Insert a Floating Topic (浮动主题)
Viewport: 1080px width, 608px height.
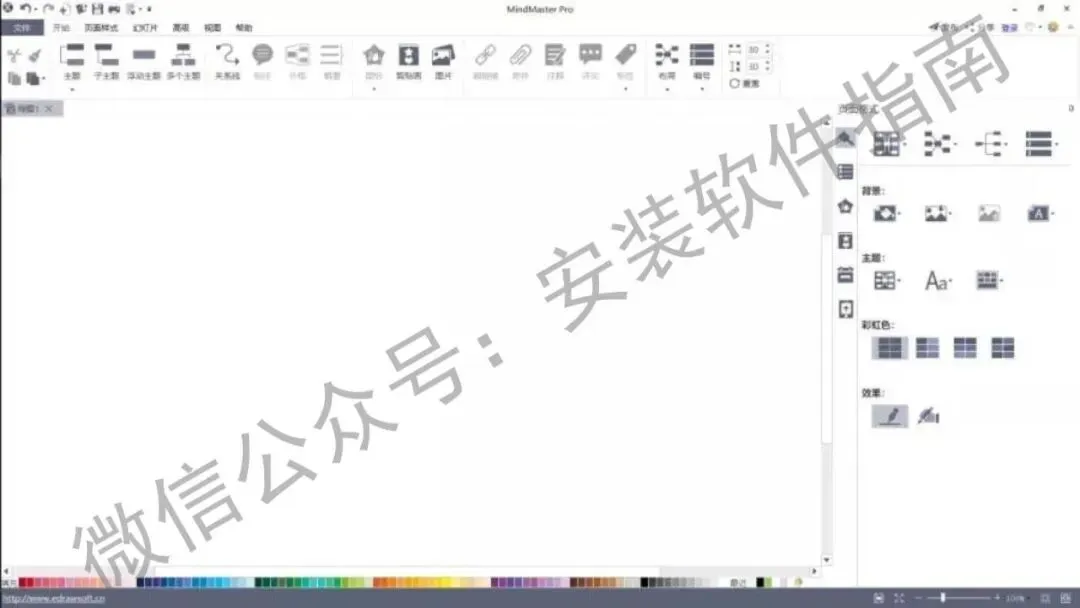coord(144,61)
